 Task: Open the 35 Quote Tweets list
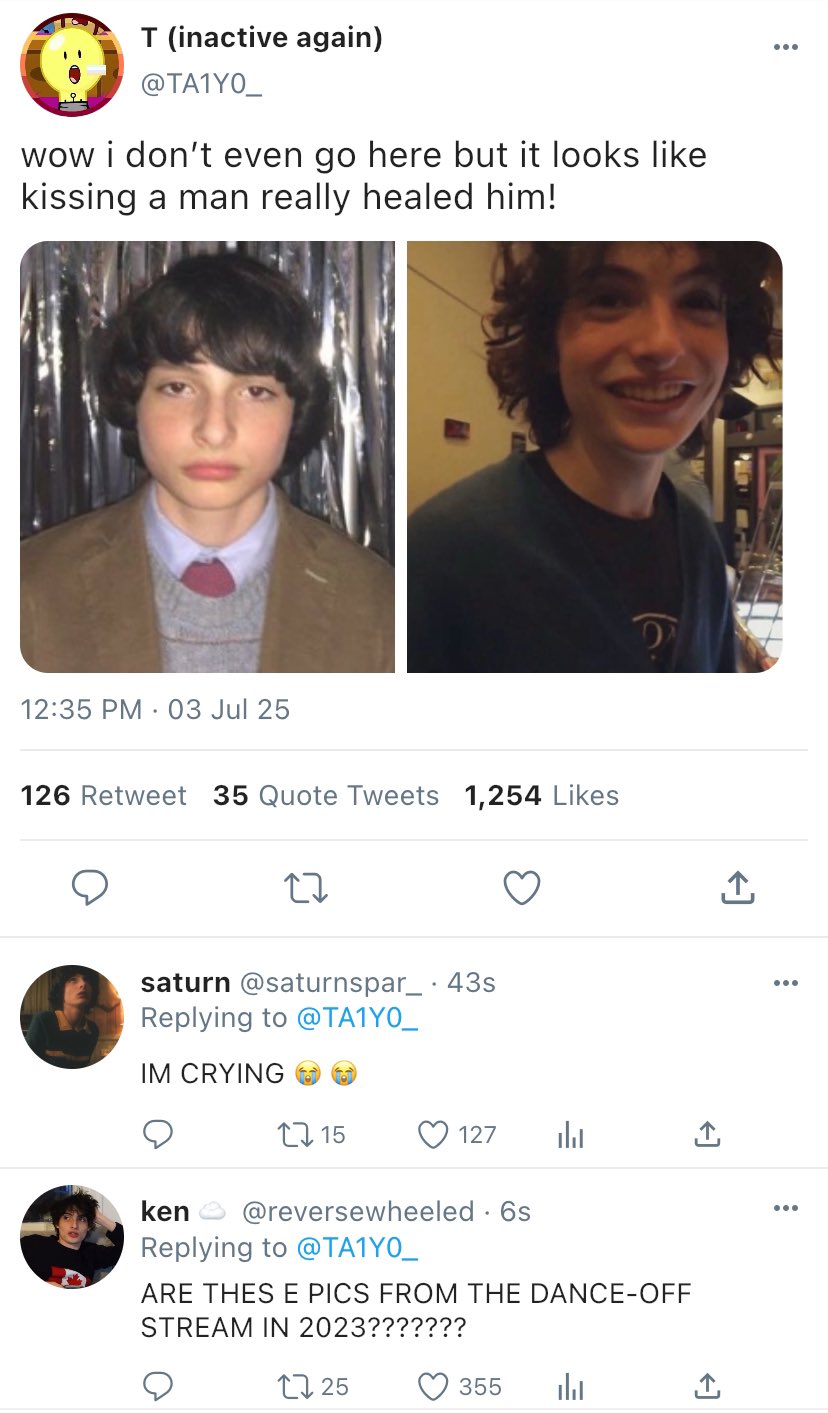pos(326,796)
